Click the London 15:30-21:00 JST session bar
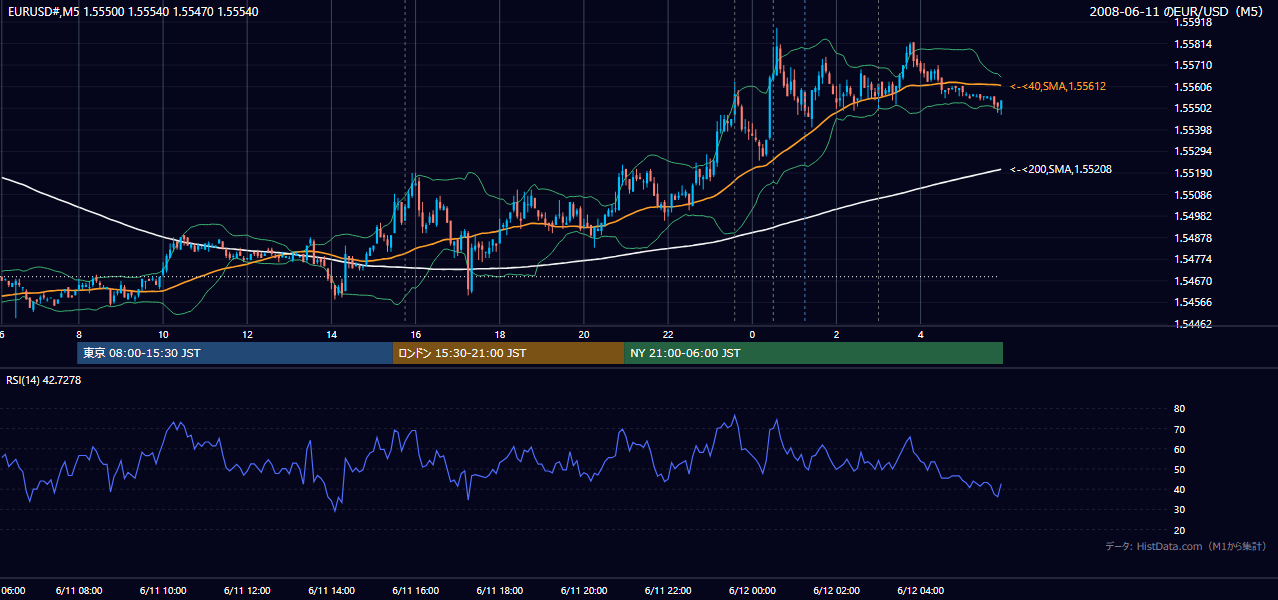This screenshot has width=1278, height=600. (508, 353)
